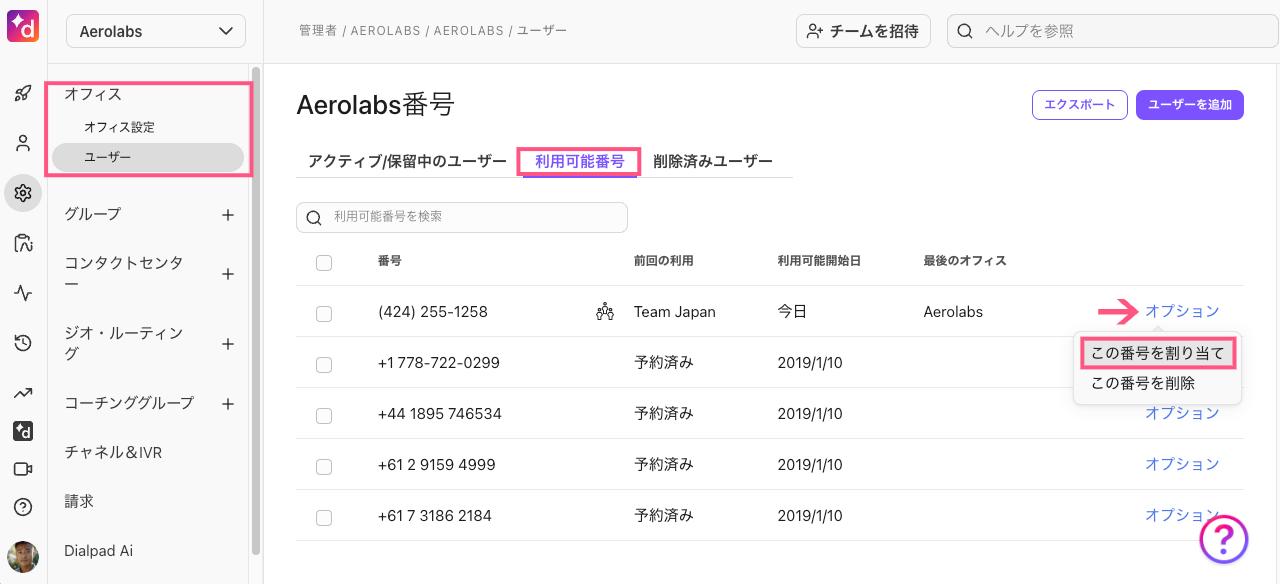
Task: Click the user avatar photo
Action: coord(23,557)
